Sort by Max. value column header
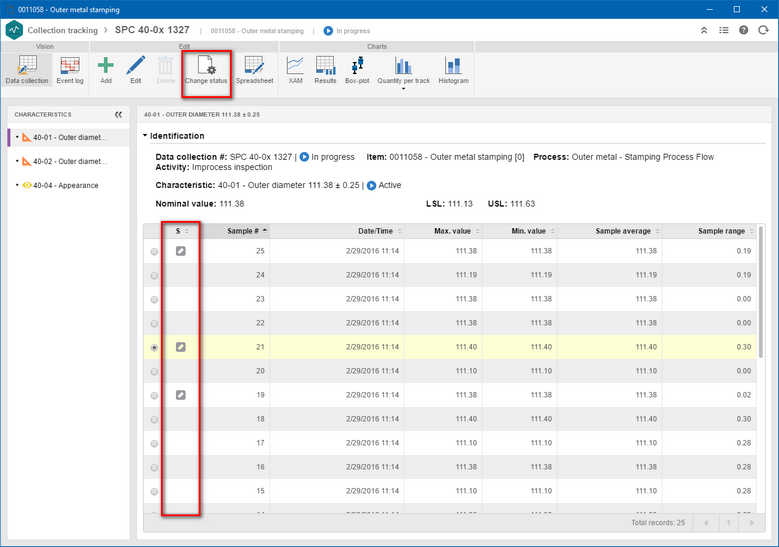779x547 pixels. (x=443, y=231)
